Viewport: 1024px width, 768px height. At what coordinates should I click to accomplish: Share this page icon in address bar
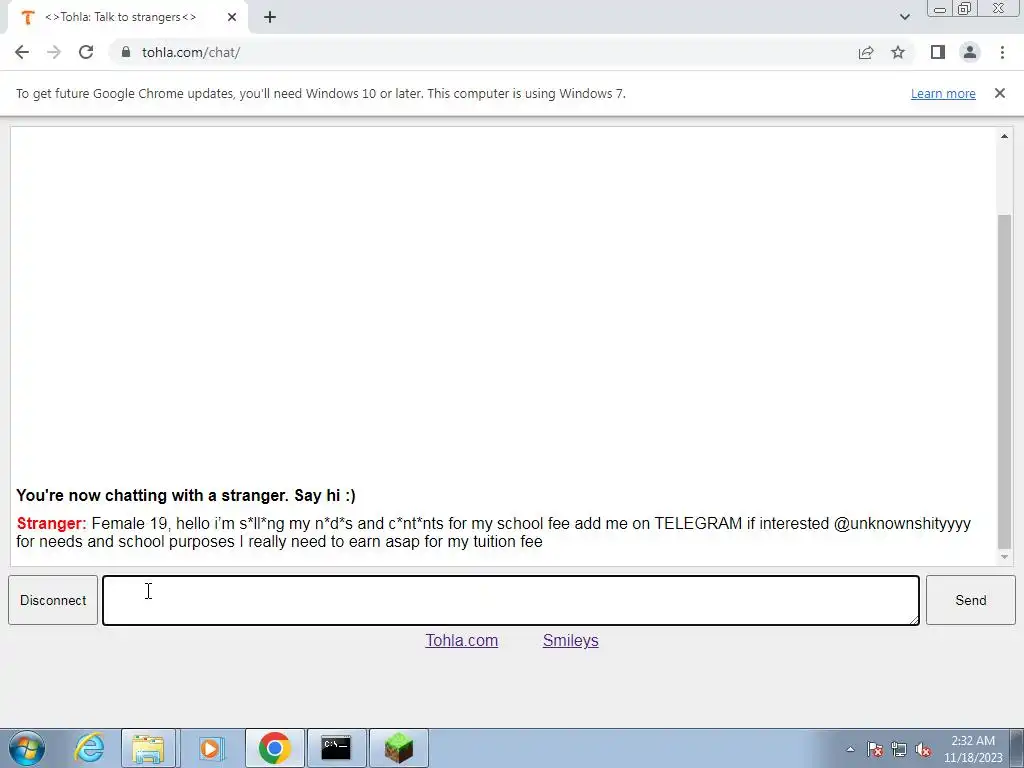[866, 52]
